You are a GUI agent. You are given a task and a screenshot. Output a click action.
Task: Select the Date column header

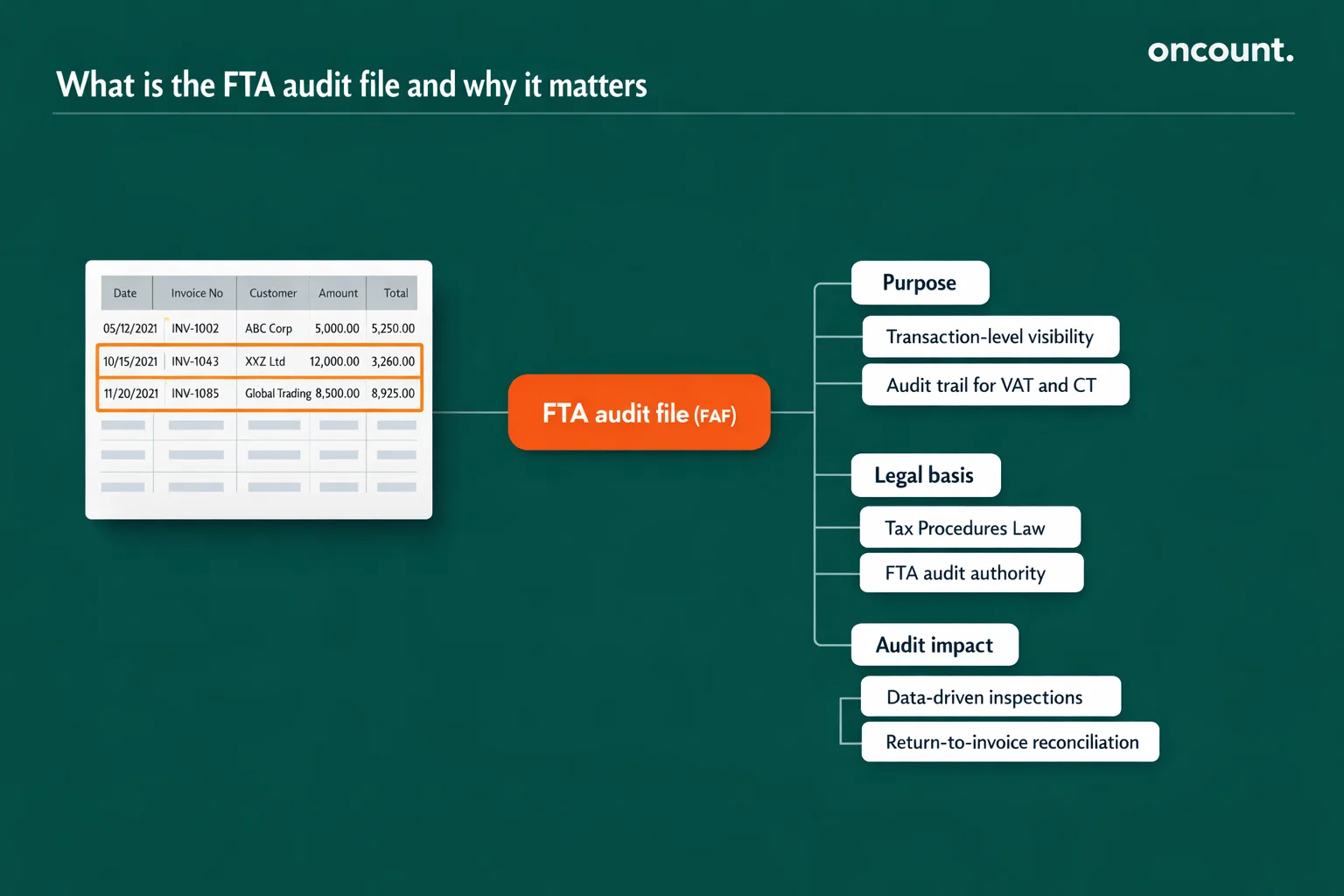pos(125,292)
